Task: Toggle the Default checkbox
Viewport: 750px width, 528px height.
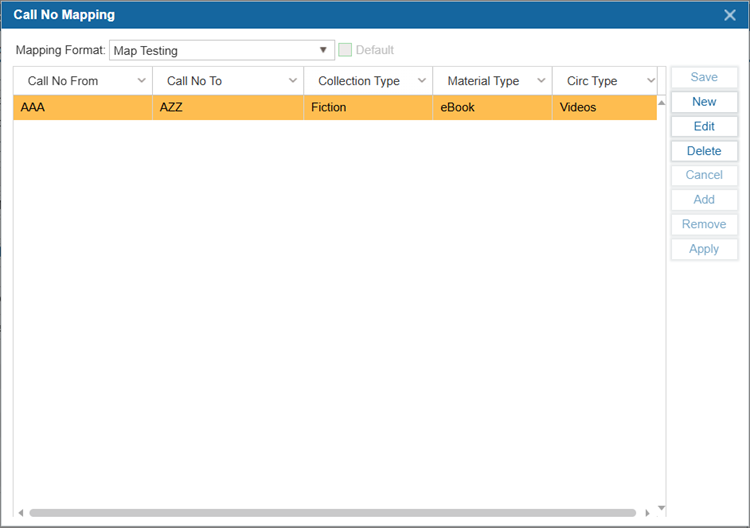Action: (345, 50)
